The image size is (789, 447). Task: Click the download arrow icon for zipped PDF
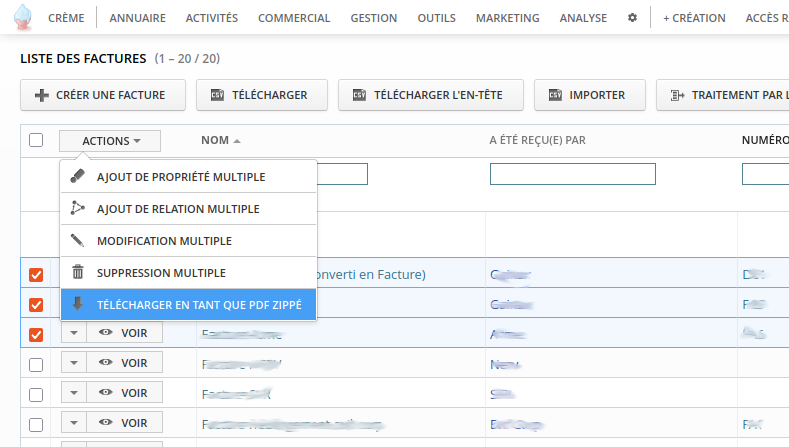click(78, 304)
